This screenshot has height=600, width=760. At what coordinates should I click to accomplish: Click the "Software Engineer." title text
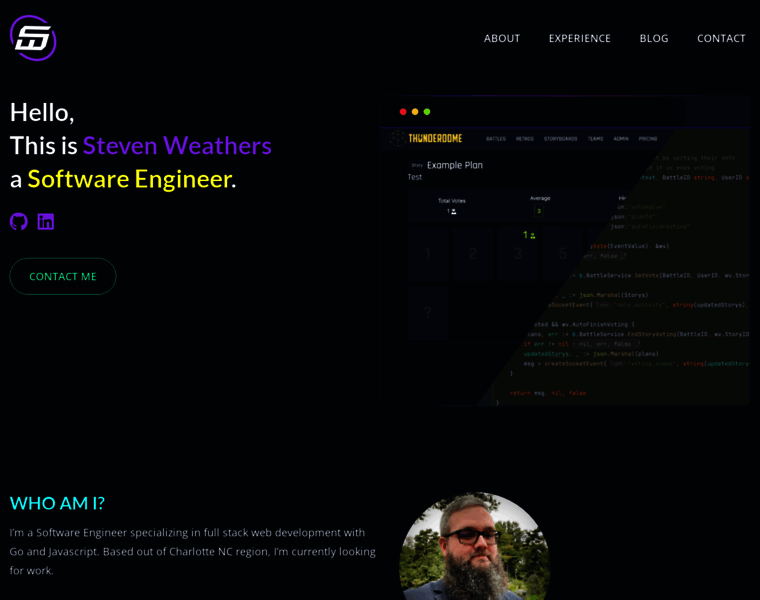132,179
